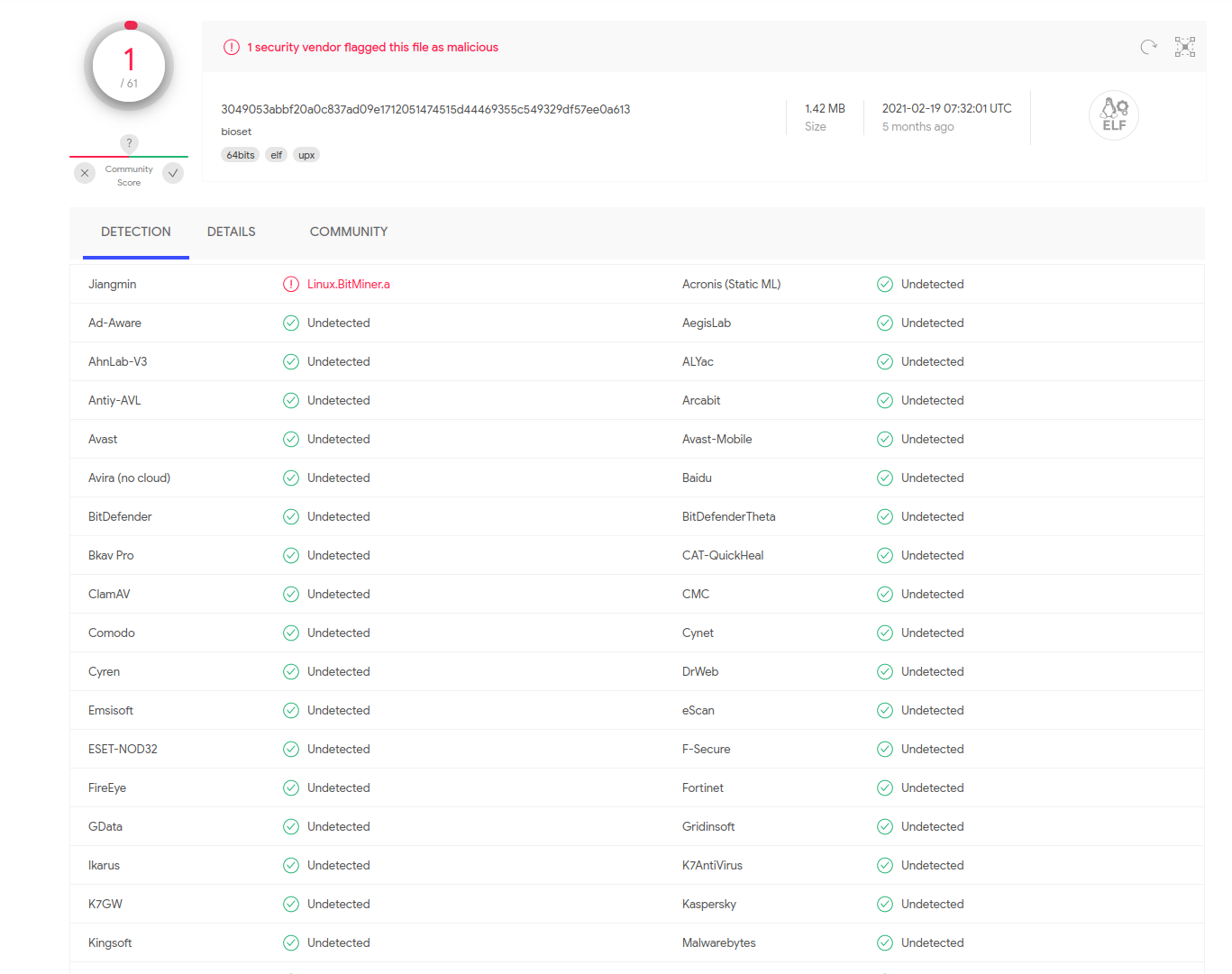Click the FireEye vendor name
1232x974 pixels.
[107, 787]
